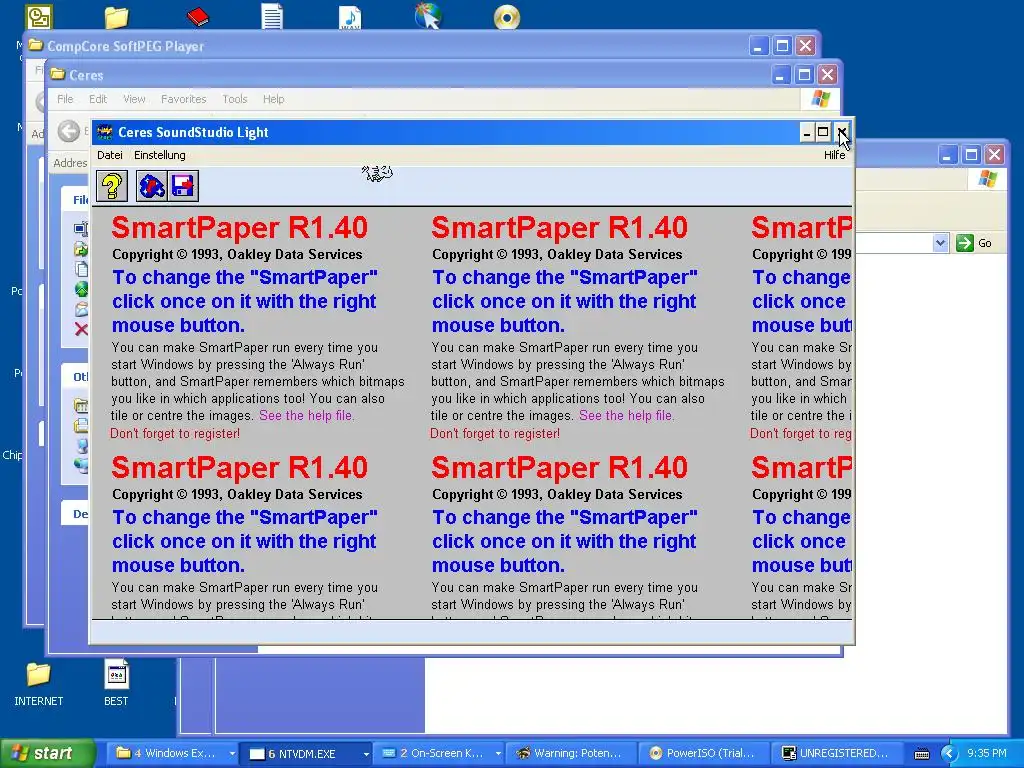
Task: Click the blue and red puzzle toolbar icon
Action: [152, 186]
